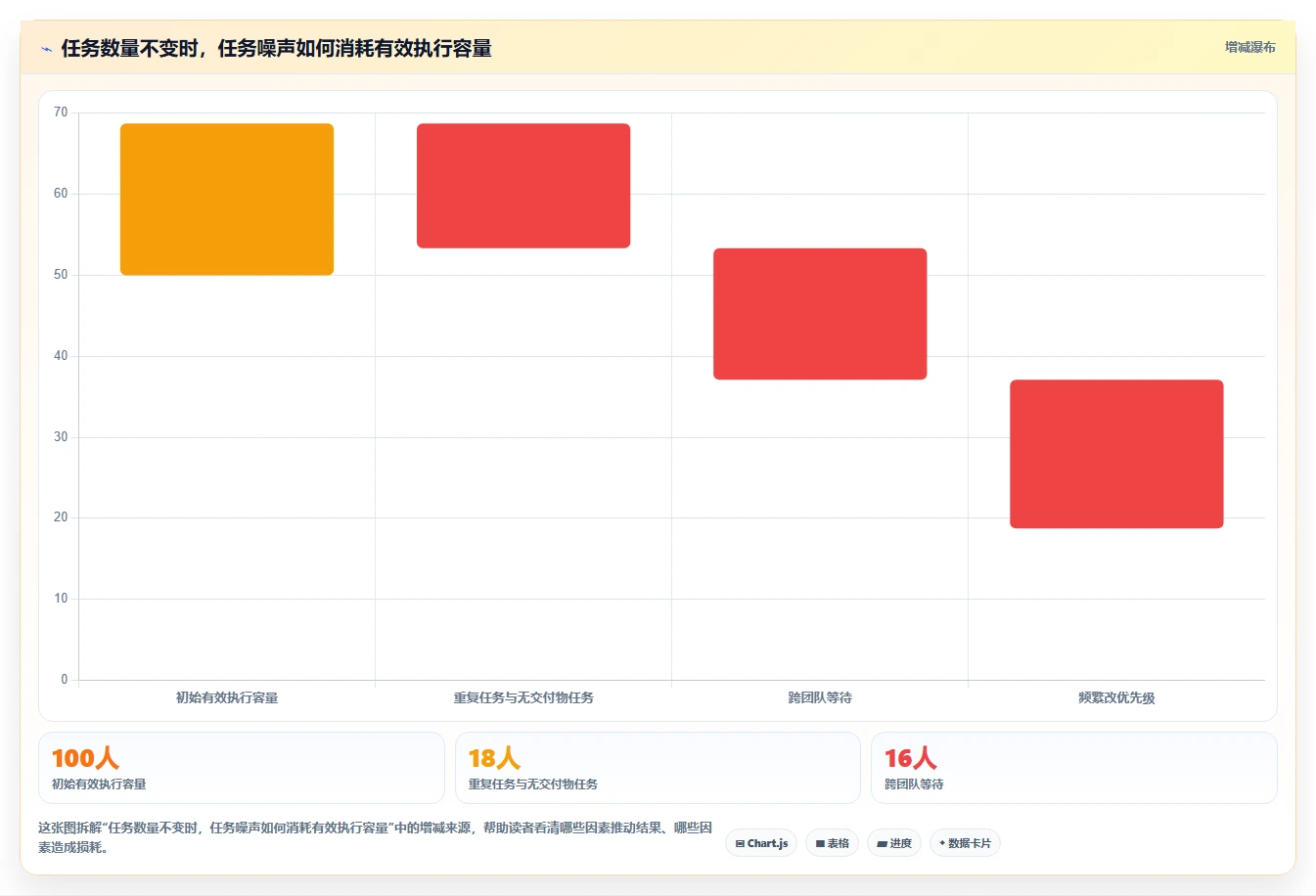Click the x-axis label 初始有效执行容量
This screenshot has width=1316, height=896.
coord(227,697)
